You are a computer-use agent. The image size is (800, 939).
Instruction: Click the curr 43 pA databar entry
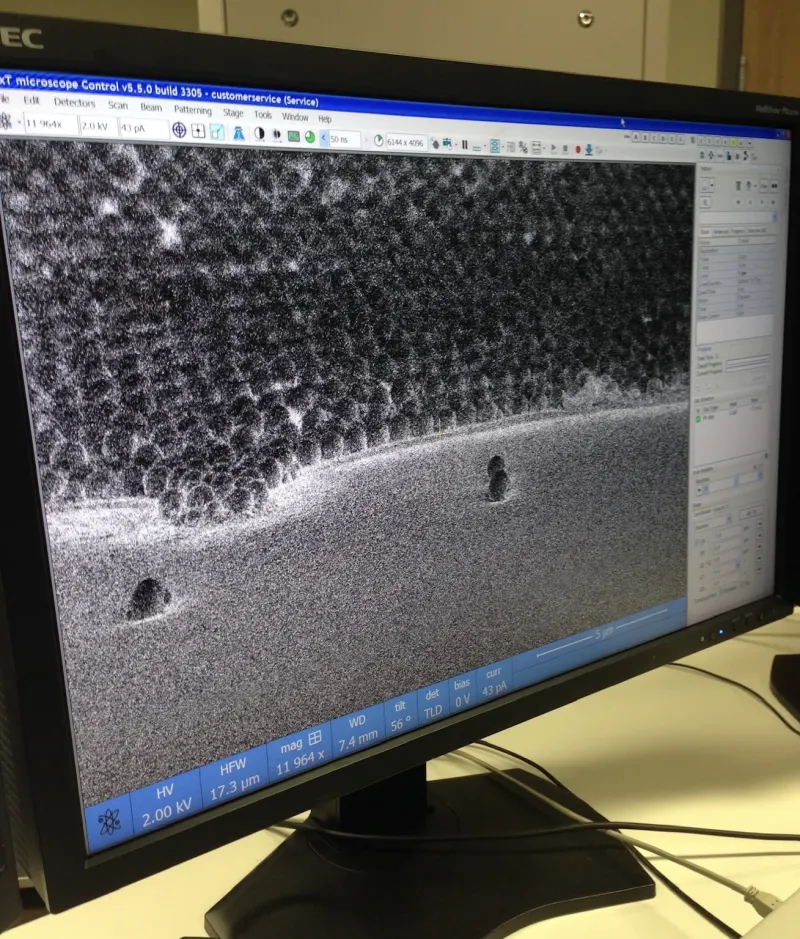(x=494, y=681)
